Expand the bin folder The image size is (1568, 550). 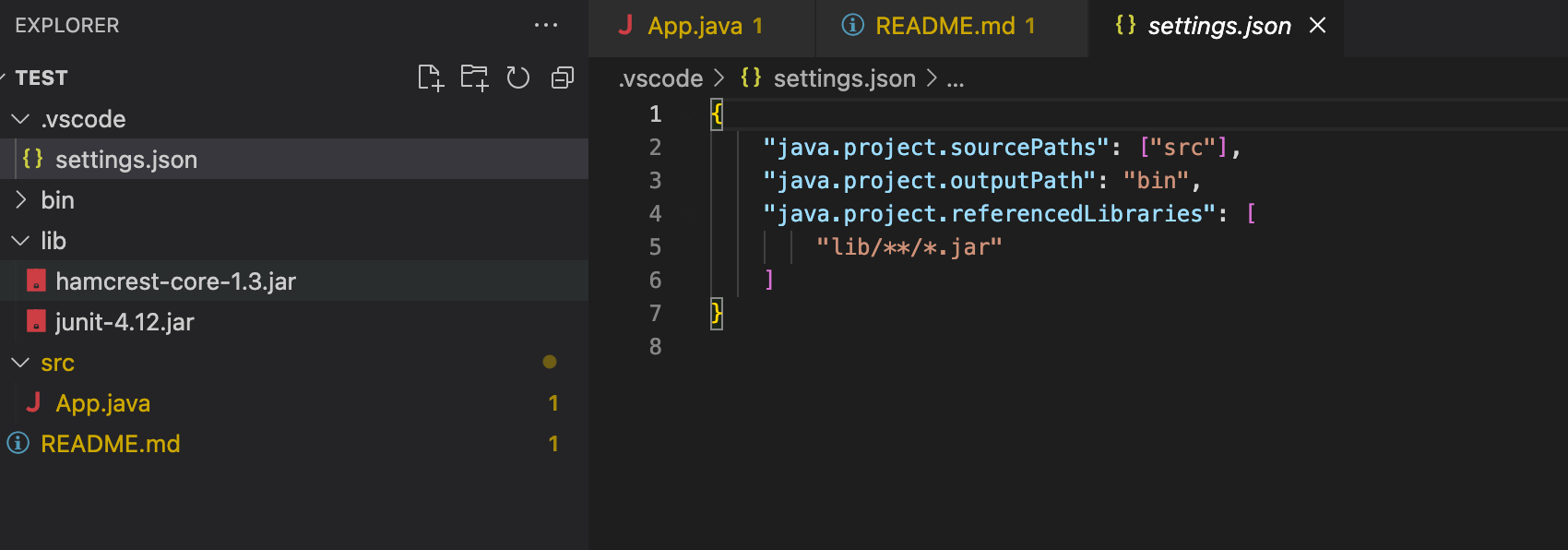[x=20, y=199]
